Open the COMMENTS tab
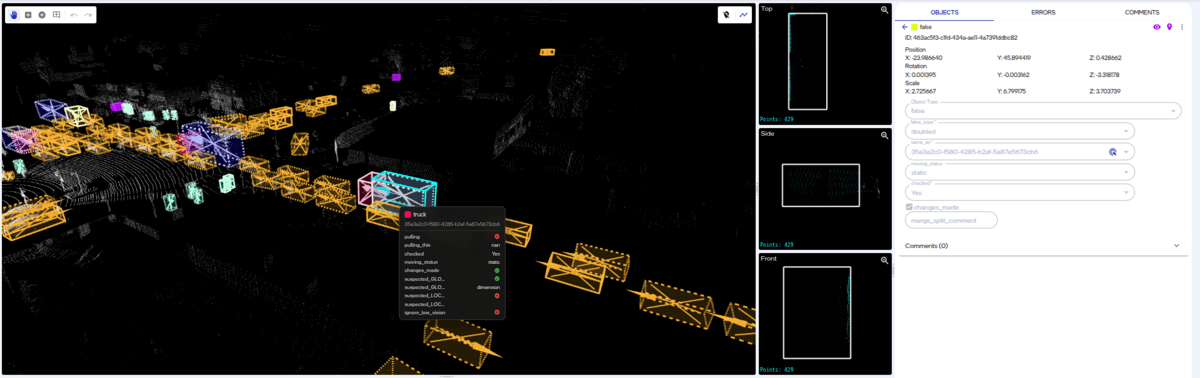 pyautogui.click(x=1141, y=12)
